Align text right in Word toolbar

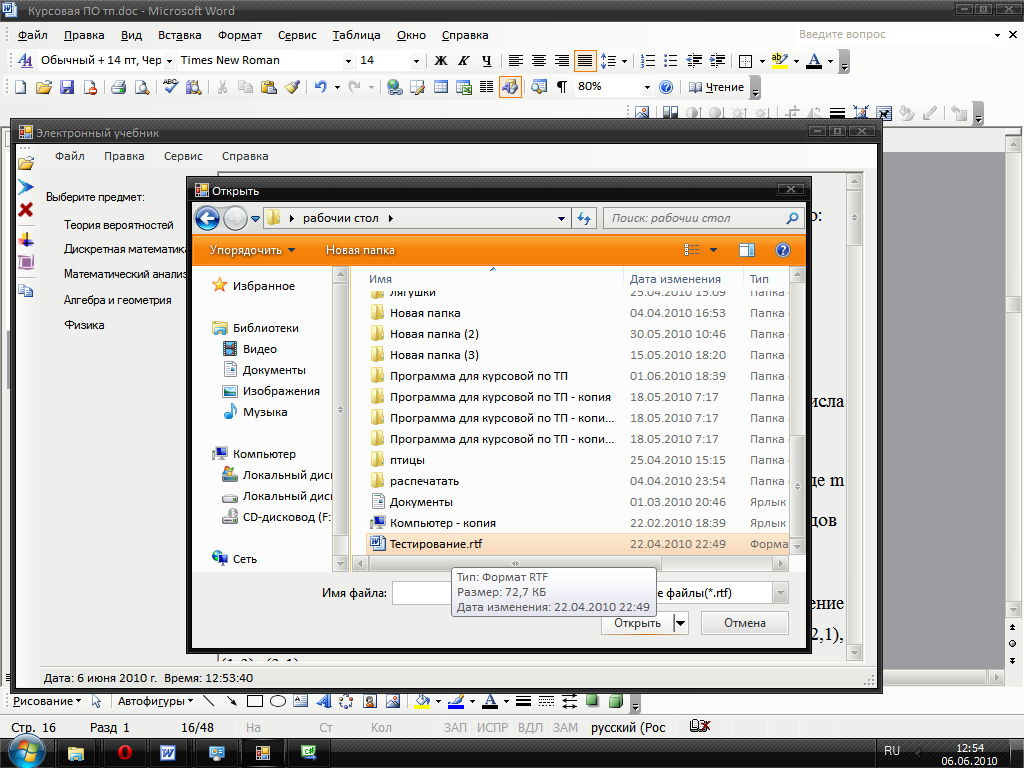click(x=562, y=61)
